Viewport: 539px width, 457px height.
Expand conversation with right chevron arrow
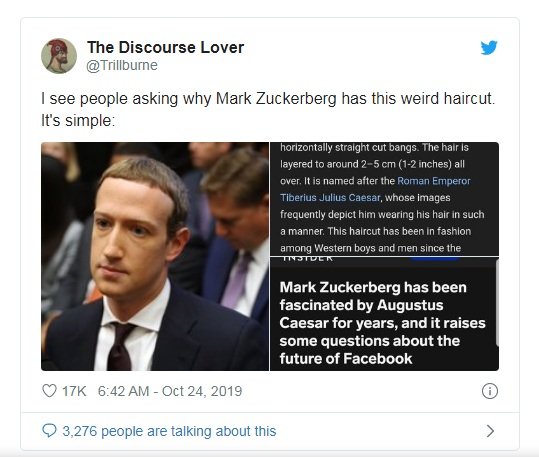(x=491, y=431)
